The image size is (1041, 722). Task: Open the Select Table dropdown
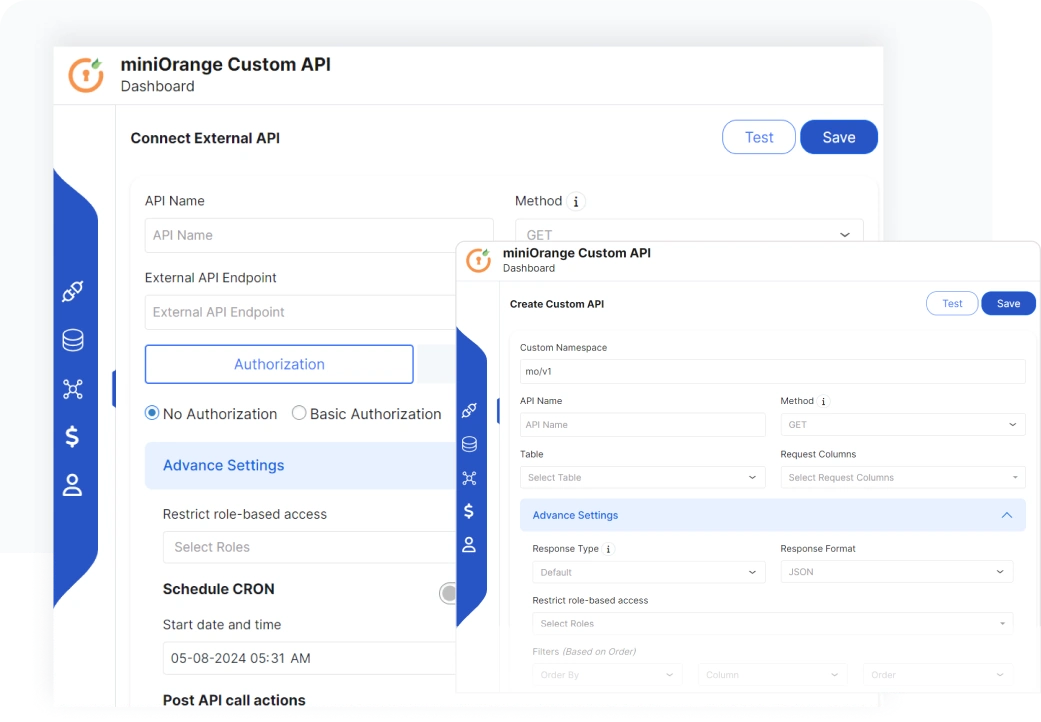pos(643,478)
